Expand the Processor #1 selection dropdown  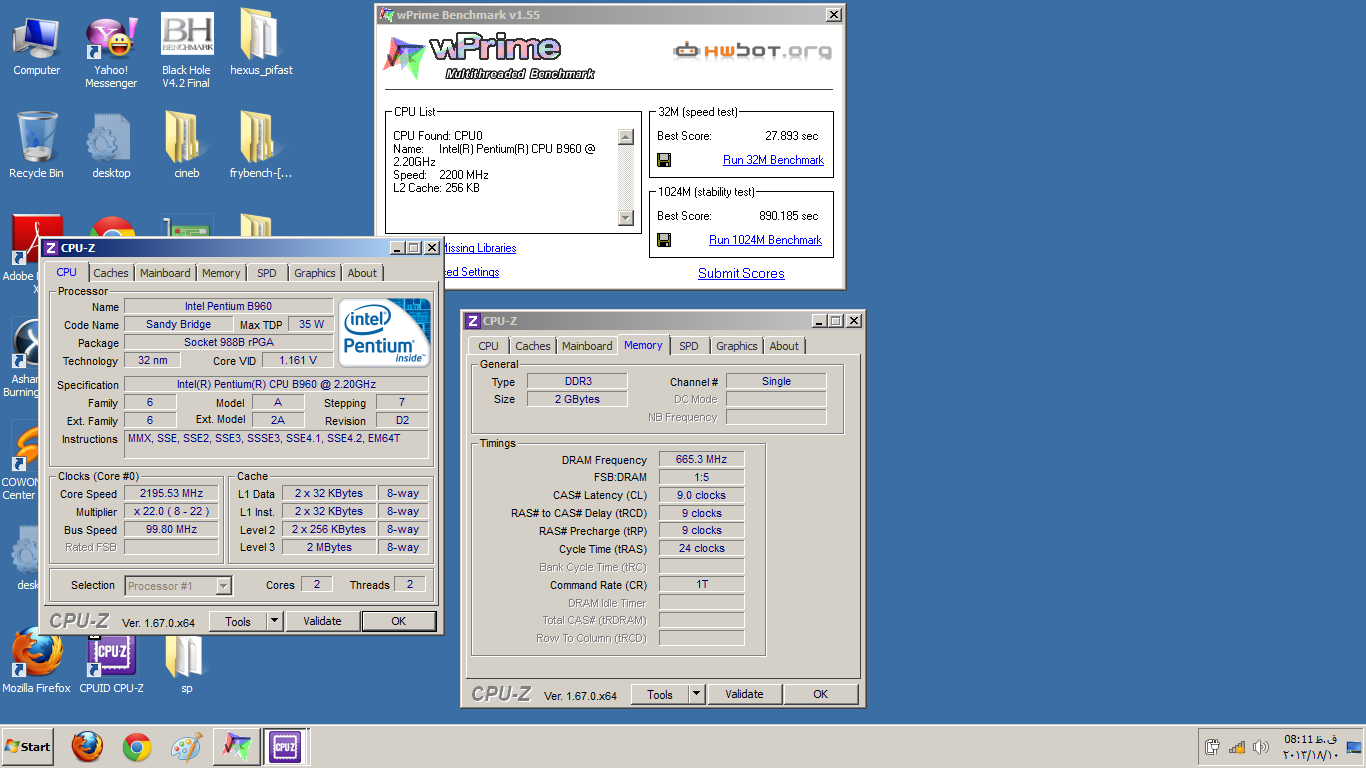click(x=224, y=586)
